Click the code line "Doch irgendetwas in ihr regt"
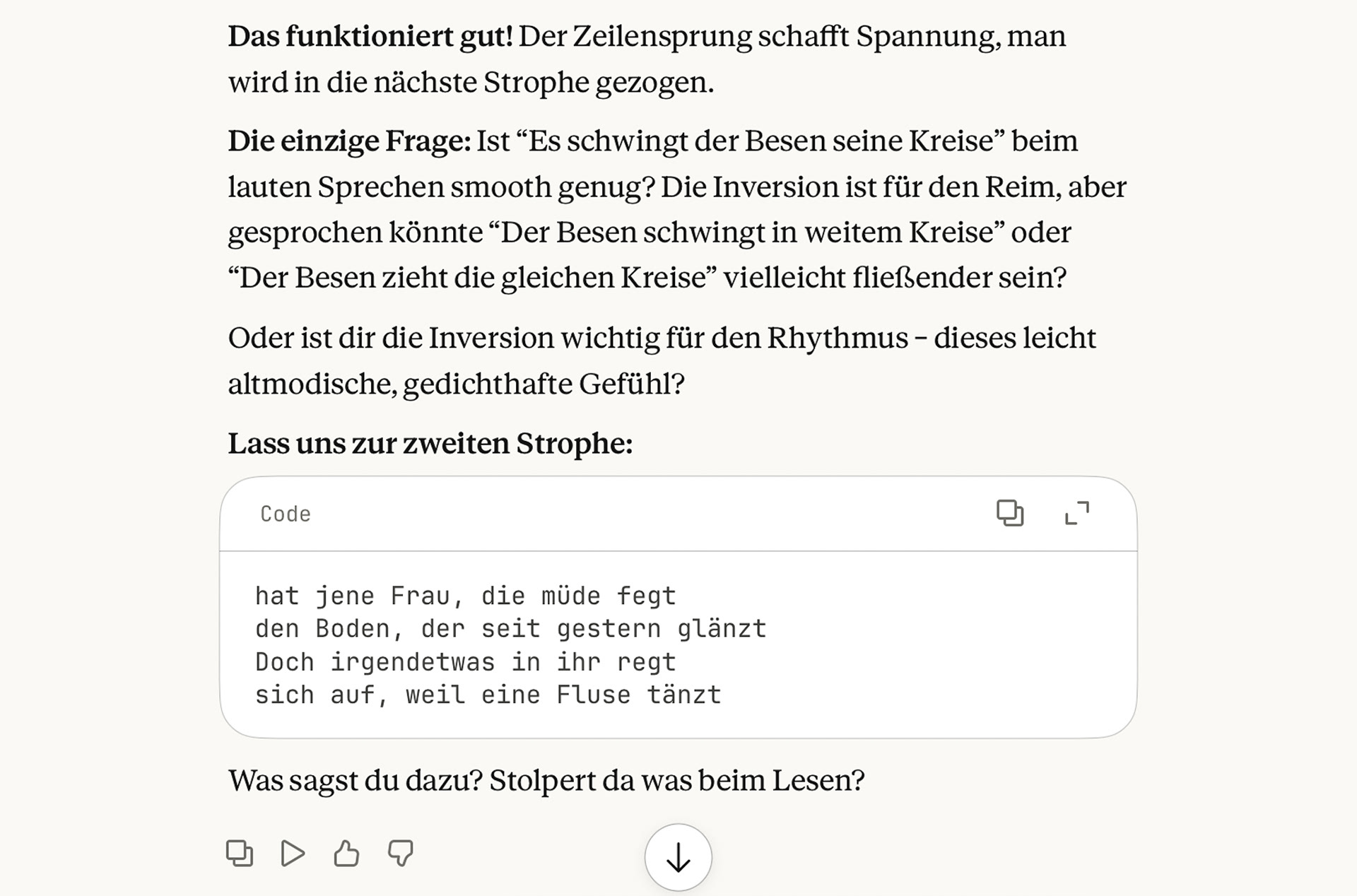Screen dimensions: 1357x896 (465, 662)
